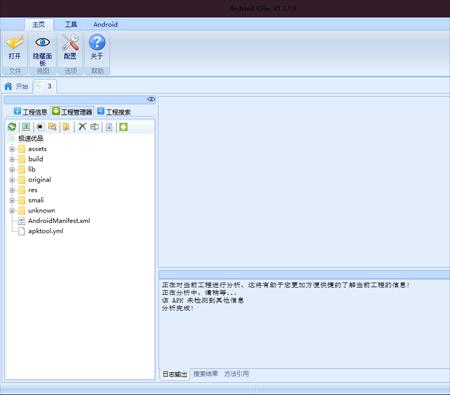Click the log line mentioning APK
Screen dimensions: 450x395
[x=203, y=300]
